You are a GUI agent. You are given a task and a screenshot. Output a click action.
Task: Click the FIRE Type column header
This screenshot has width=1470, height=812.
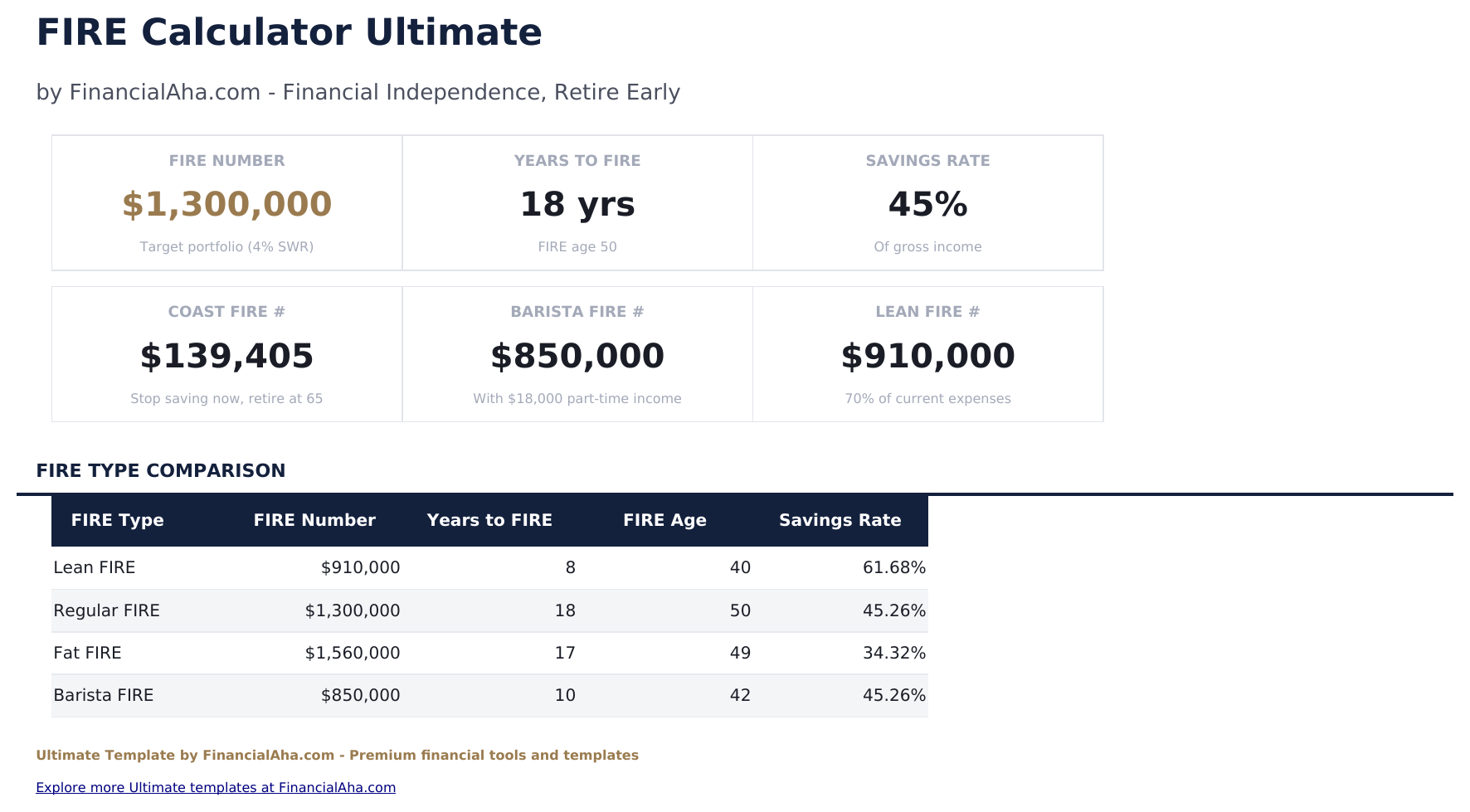point(117,520)
